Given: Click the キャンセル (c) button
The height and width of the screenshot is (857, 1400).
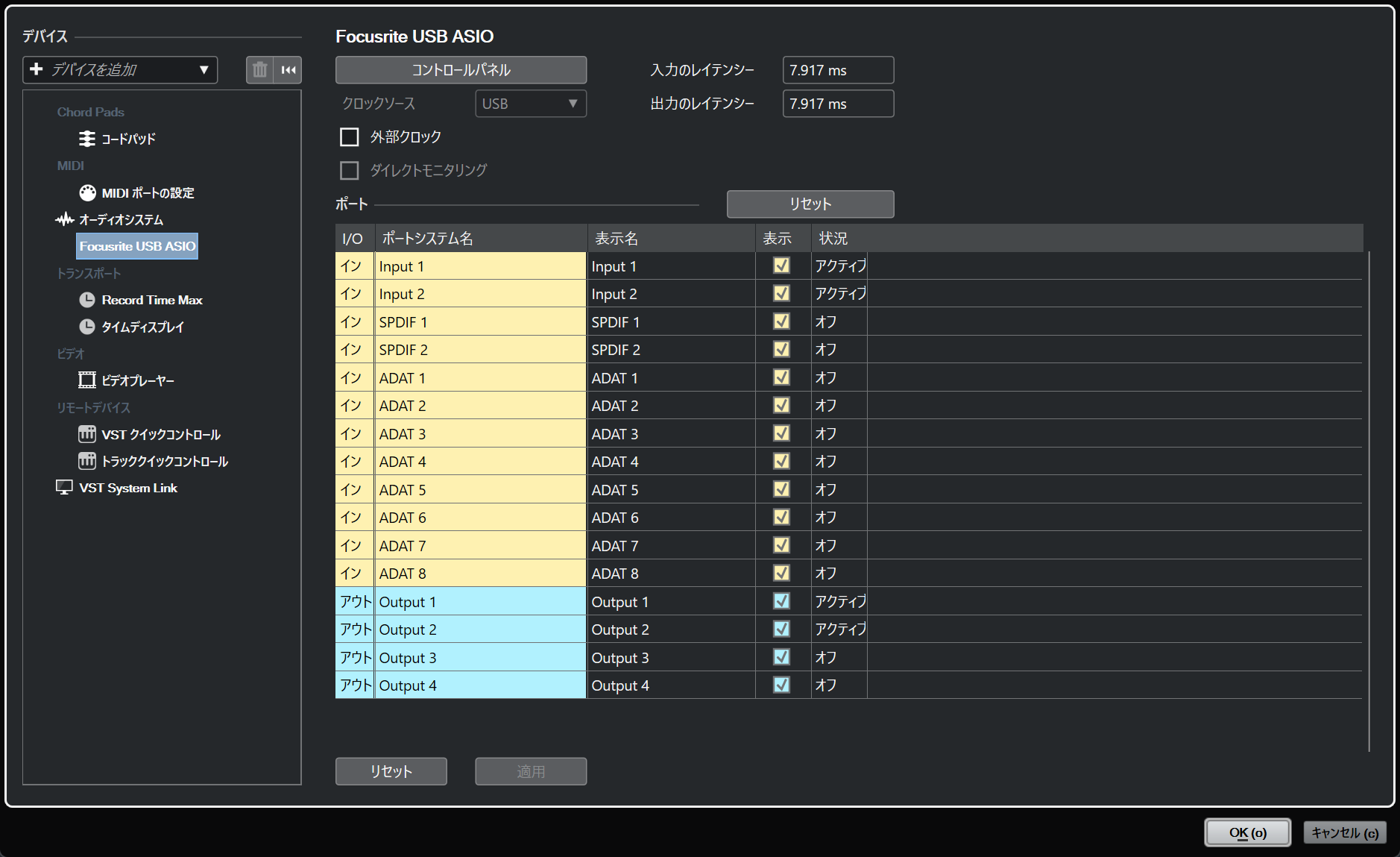Looking at the screenshot, I should pos(1345,832).
